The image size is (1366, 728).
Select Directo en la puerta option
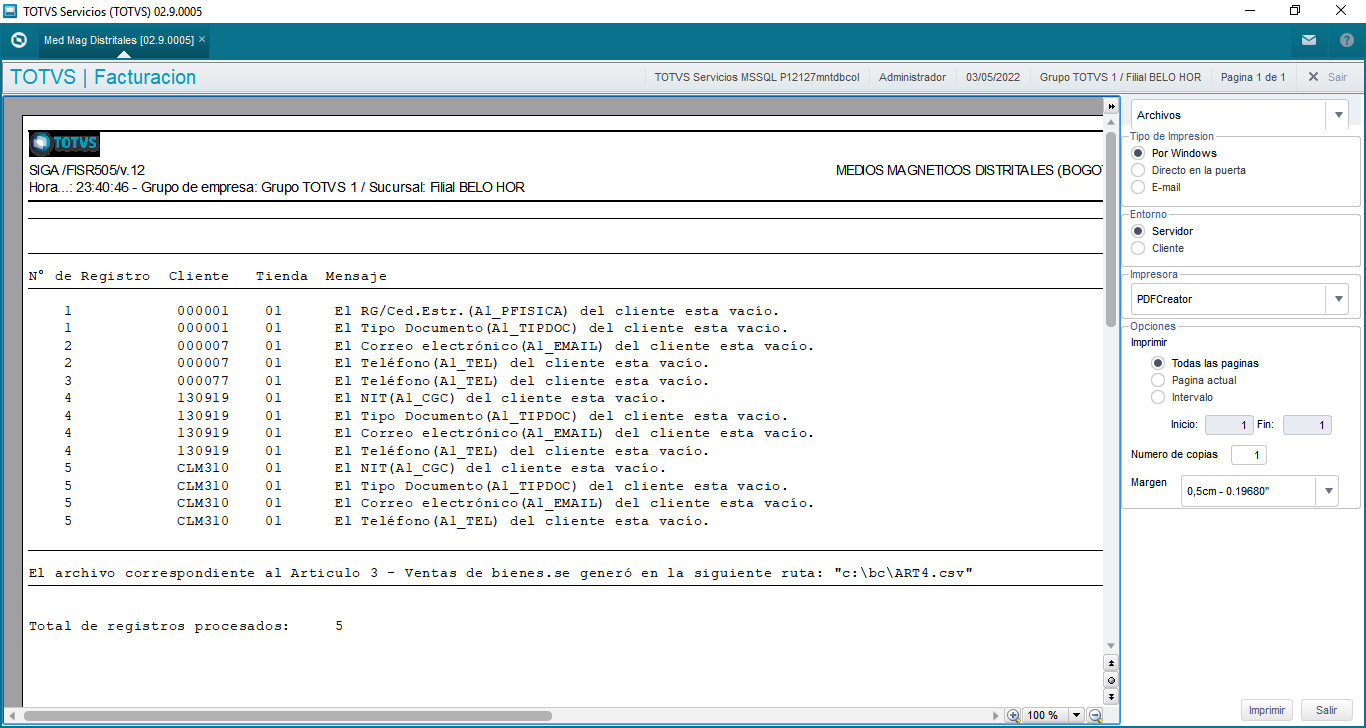pos(1137,170)
